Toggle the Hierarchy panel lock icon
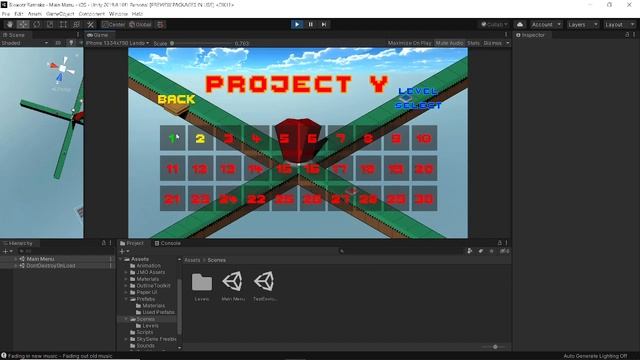The height and width of the screenshot is (360, 640). (x=104, y=243)
